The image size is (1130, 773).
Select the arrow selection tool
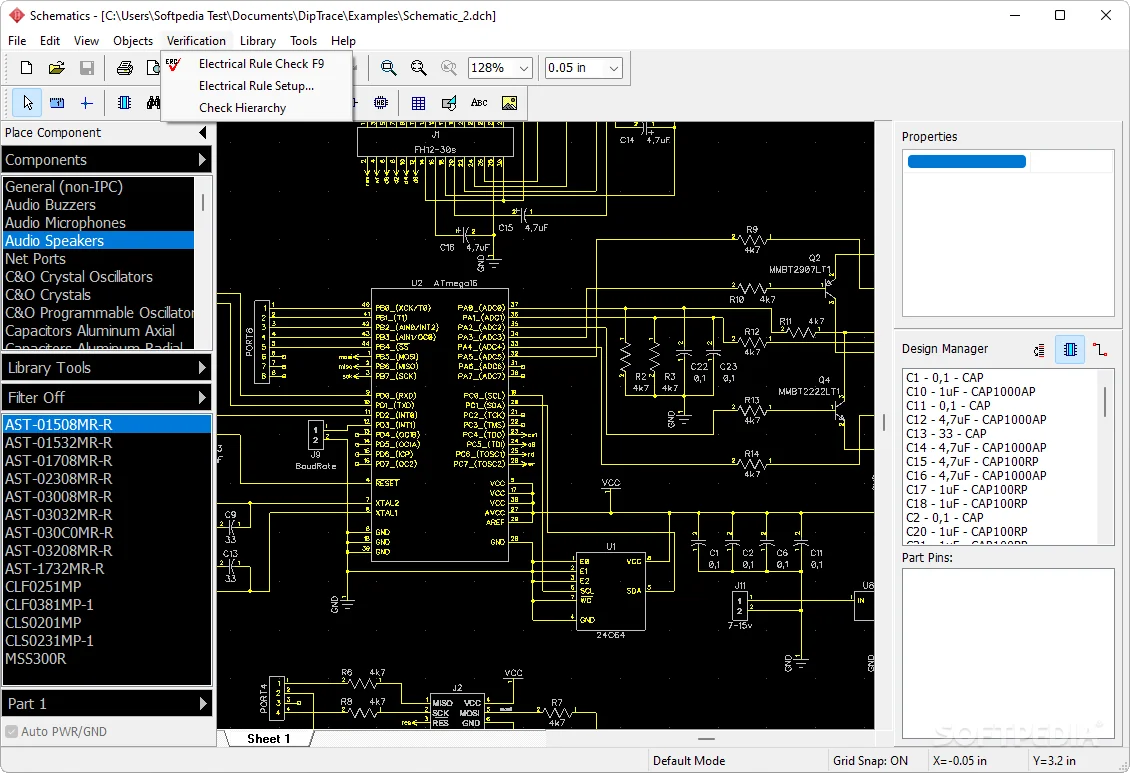click(27, 102)
